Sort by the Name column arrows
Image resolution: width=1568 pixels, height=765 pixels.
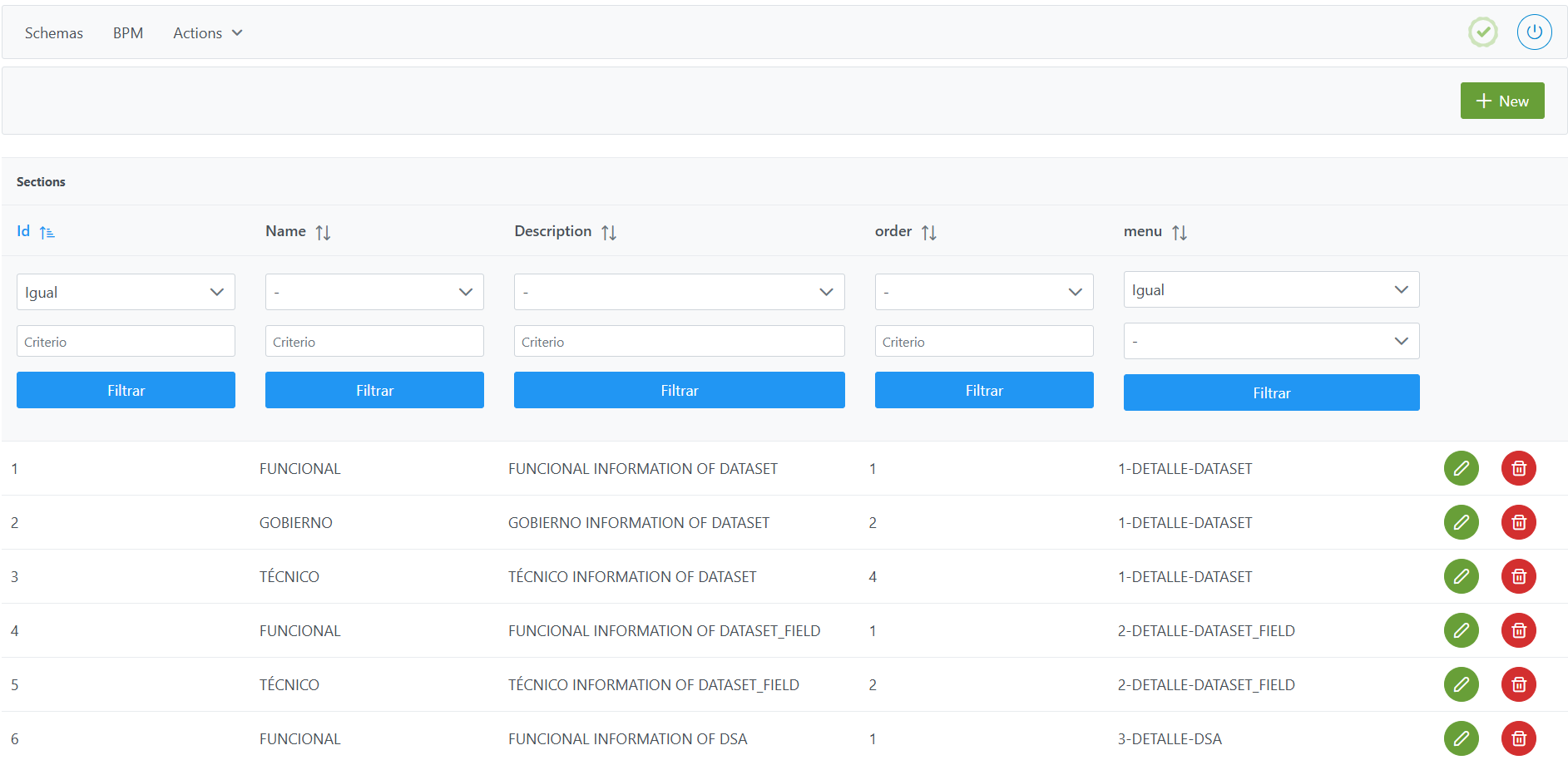click(323, 233)
